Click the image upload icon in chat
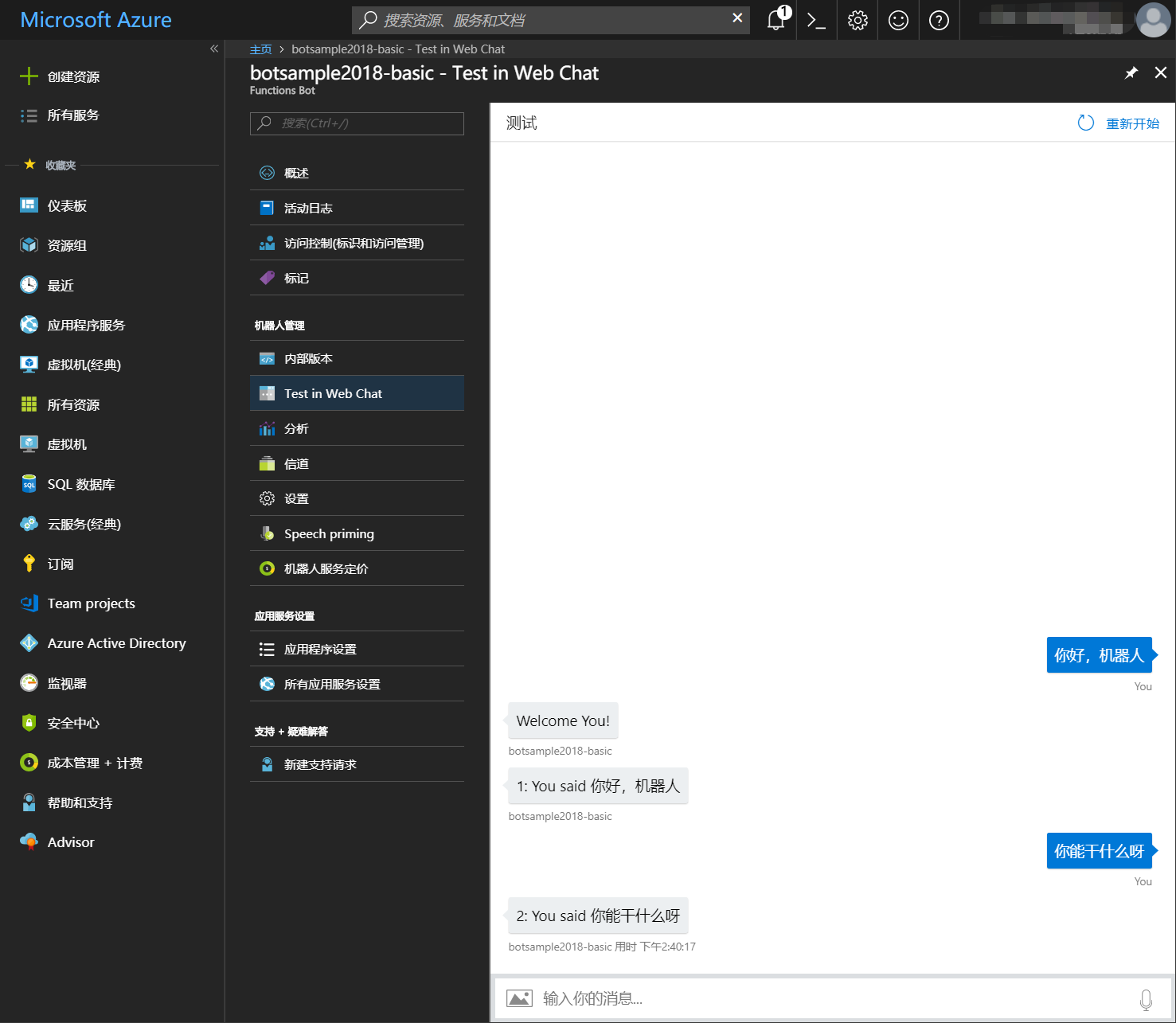Screen dimensions: 1176x1023 coord(519,998)
